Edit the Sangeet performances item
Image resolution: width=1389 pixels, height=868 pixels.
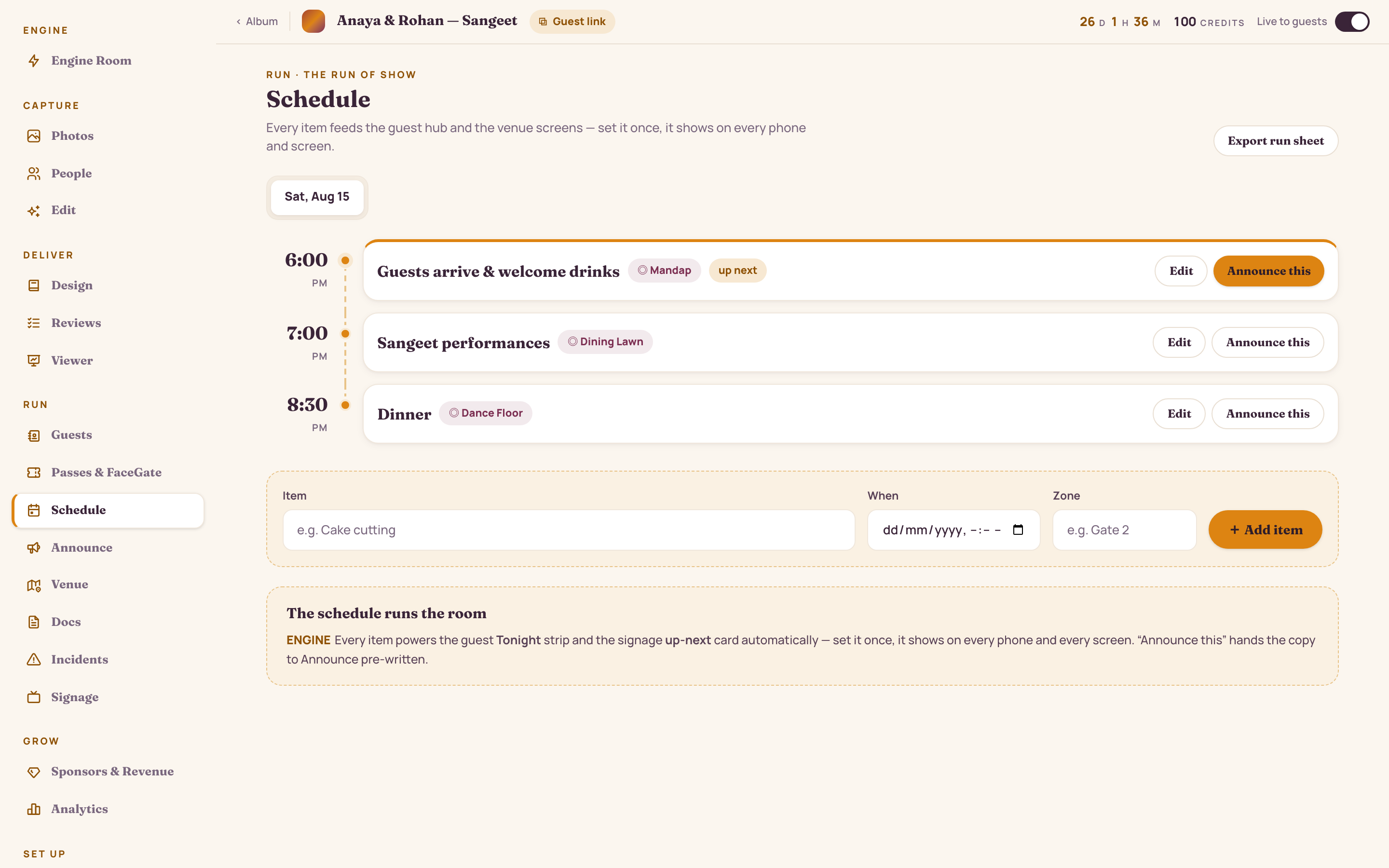pyautogui.click(x=1179, y=342)
